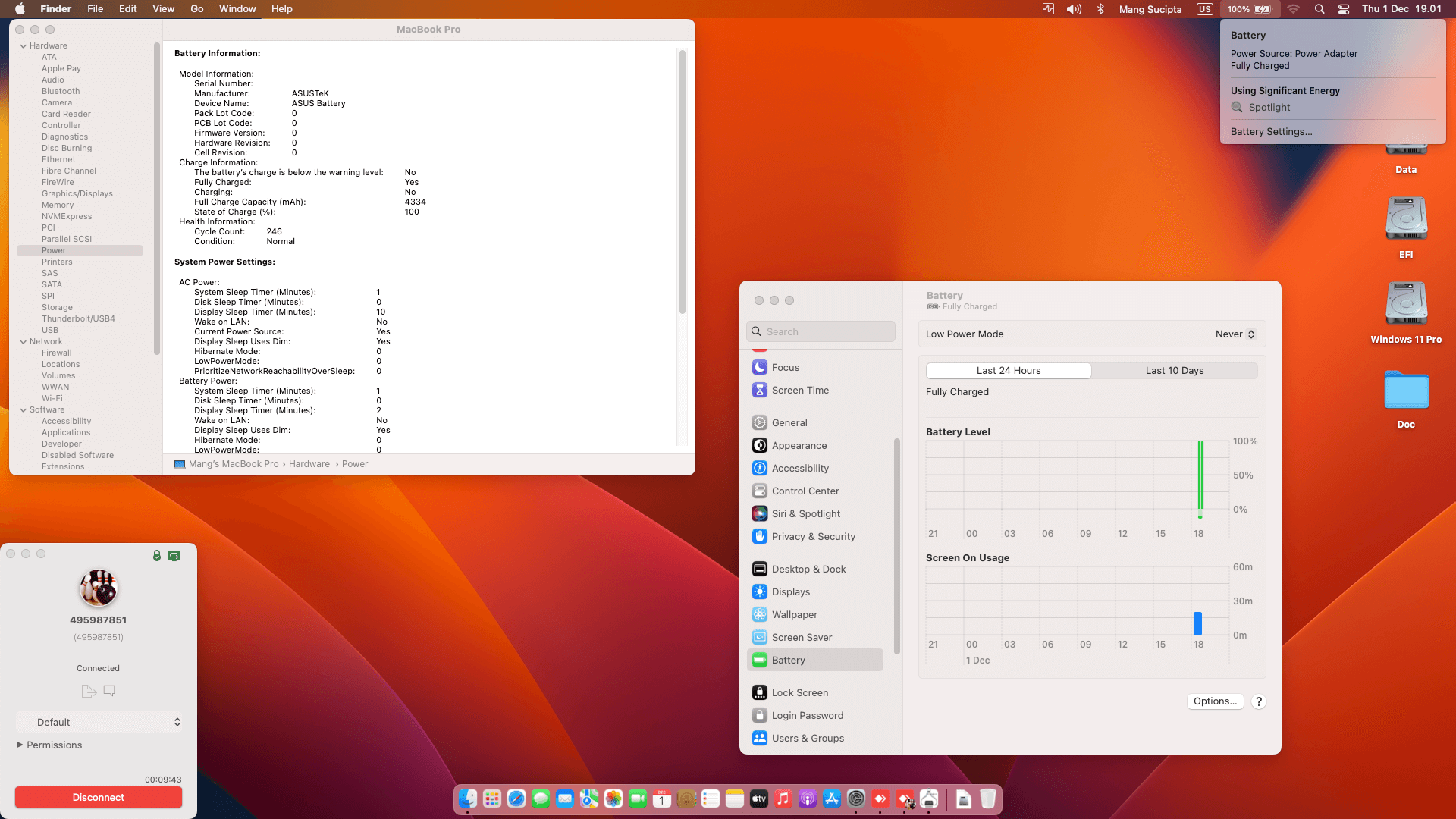Collapse the Network section in System Information
This screenshot has width=1456, height=819.
(x=23, y=342)
